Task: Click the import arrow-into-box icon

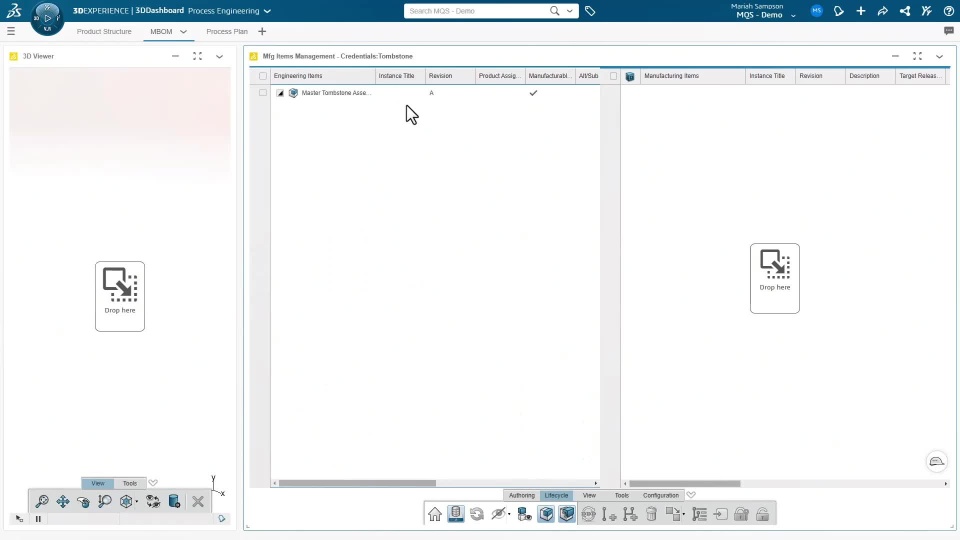Action: (x=721, y=514)
